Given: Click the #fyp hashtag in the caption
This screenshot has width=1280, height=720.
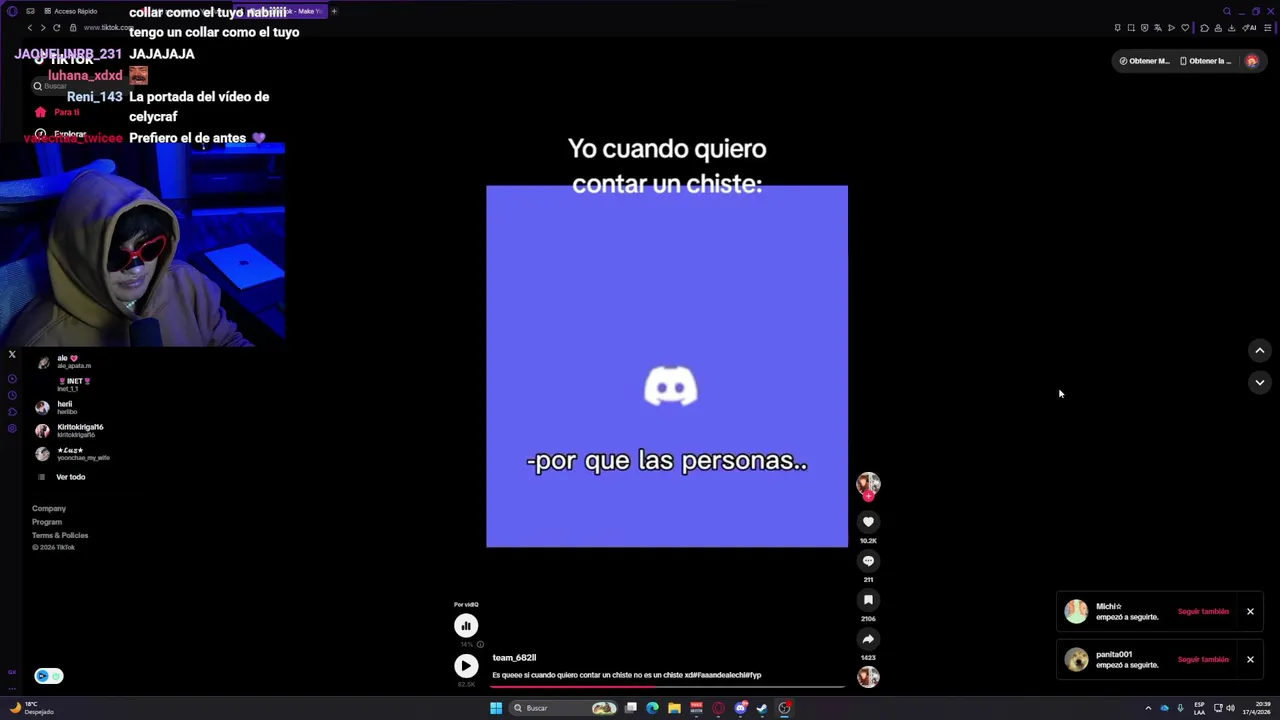Looking at the screenshot, I should click(x=754, y=675).
